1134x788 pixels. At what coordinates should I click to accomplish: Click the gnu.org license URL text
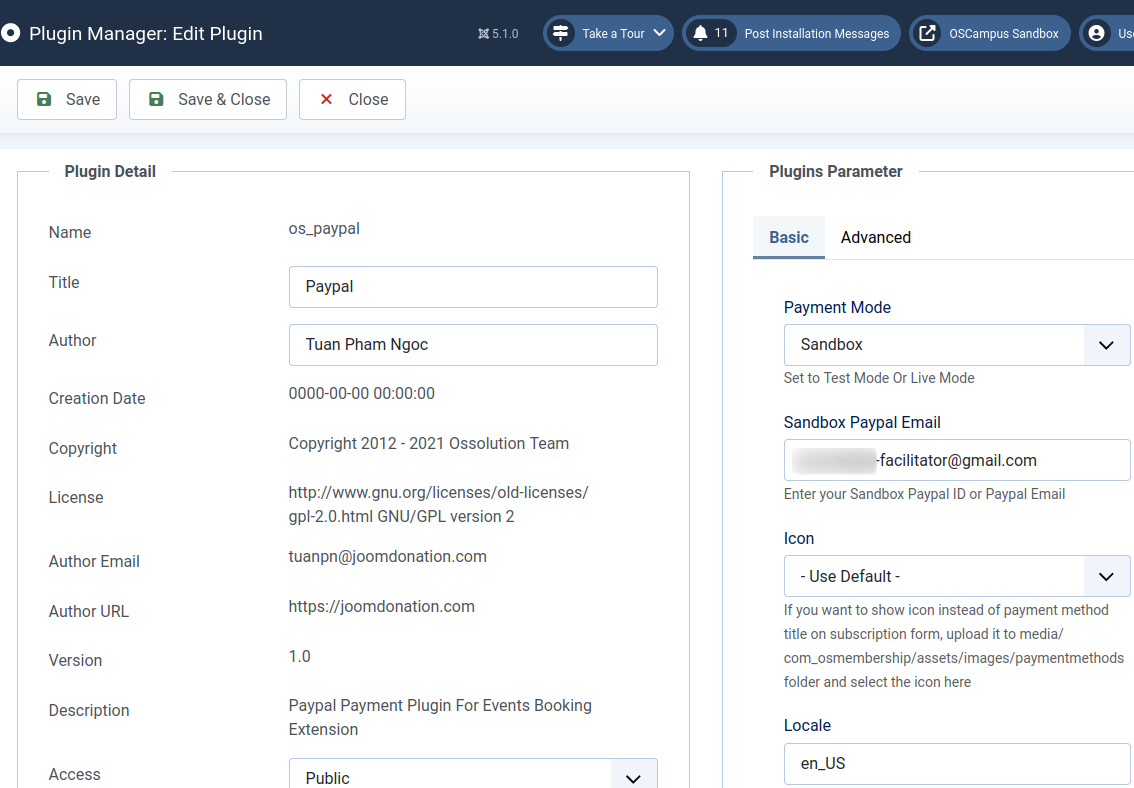[438, 505]
